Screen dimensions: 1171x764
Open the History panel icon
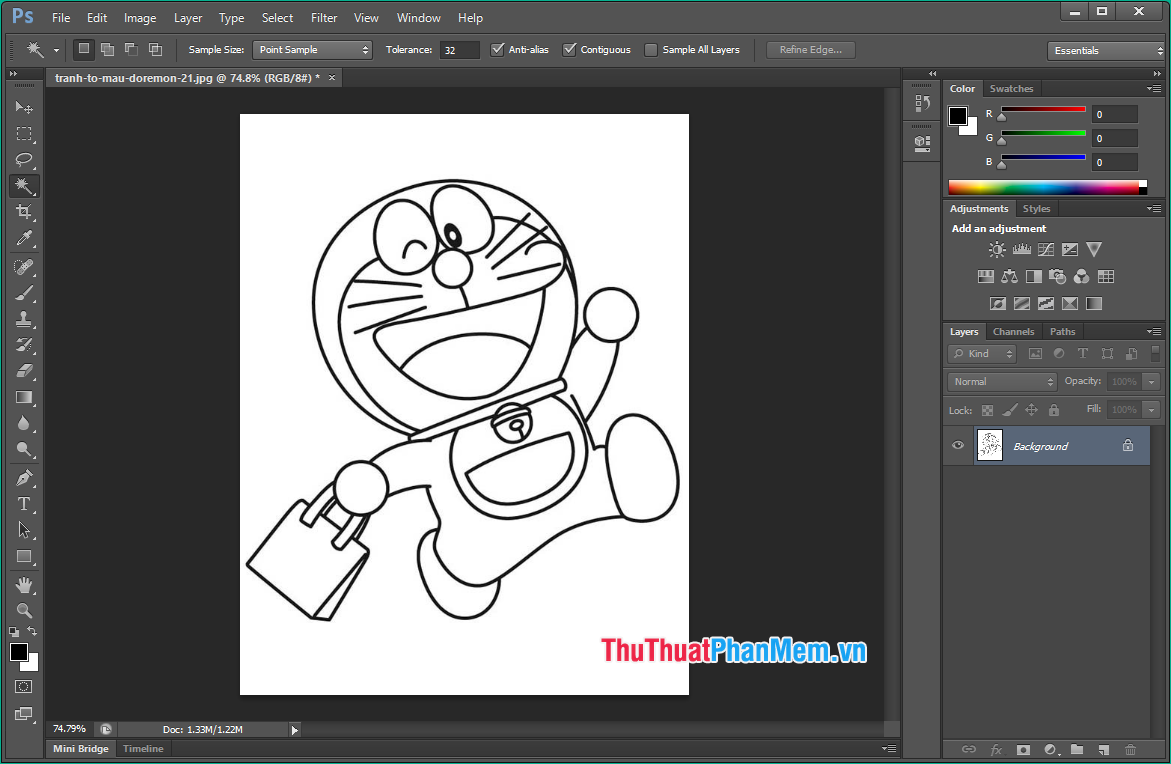pyautogui.click(x=922, y=104)
